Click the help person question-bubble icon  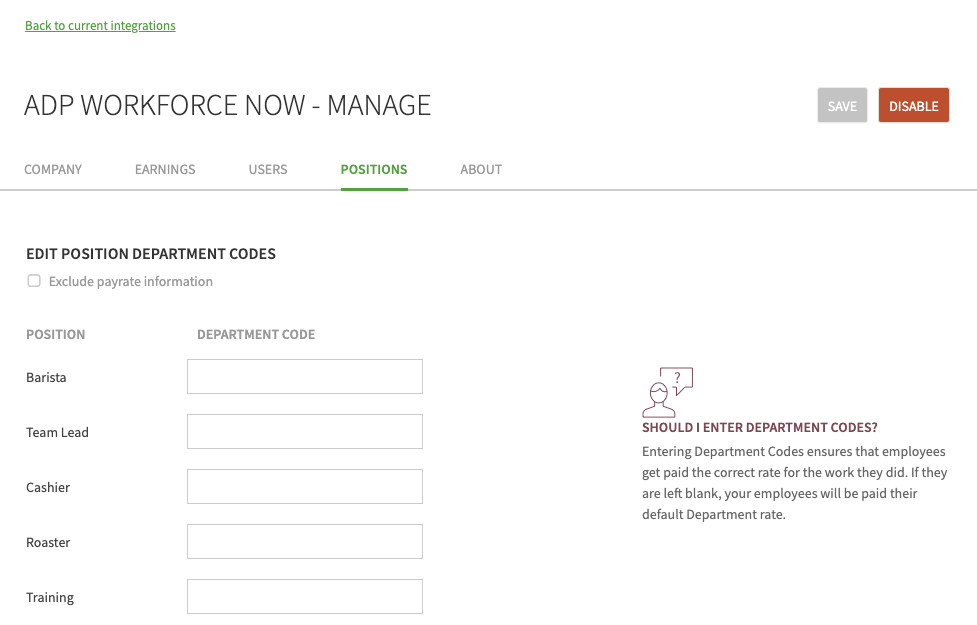pos(667,392)
